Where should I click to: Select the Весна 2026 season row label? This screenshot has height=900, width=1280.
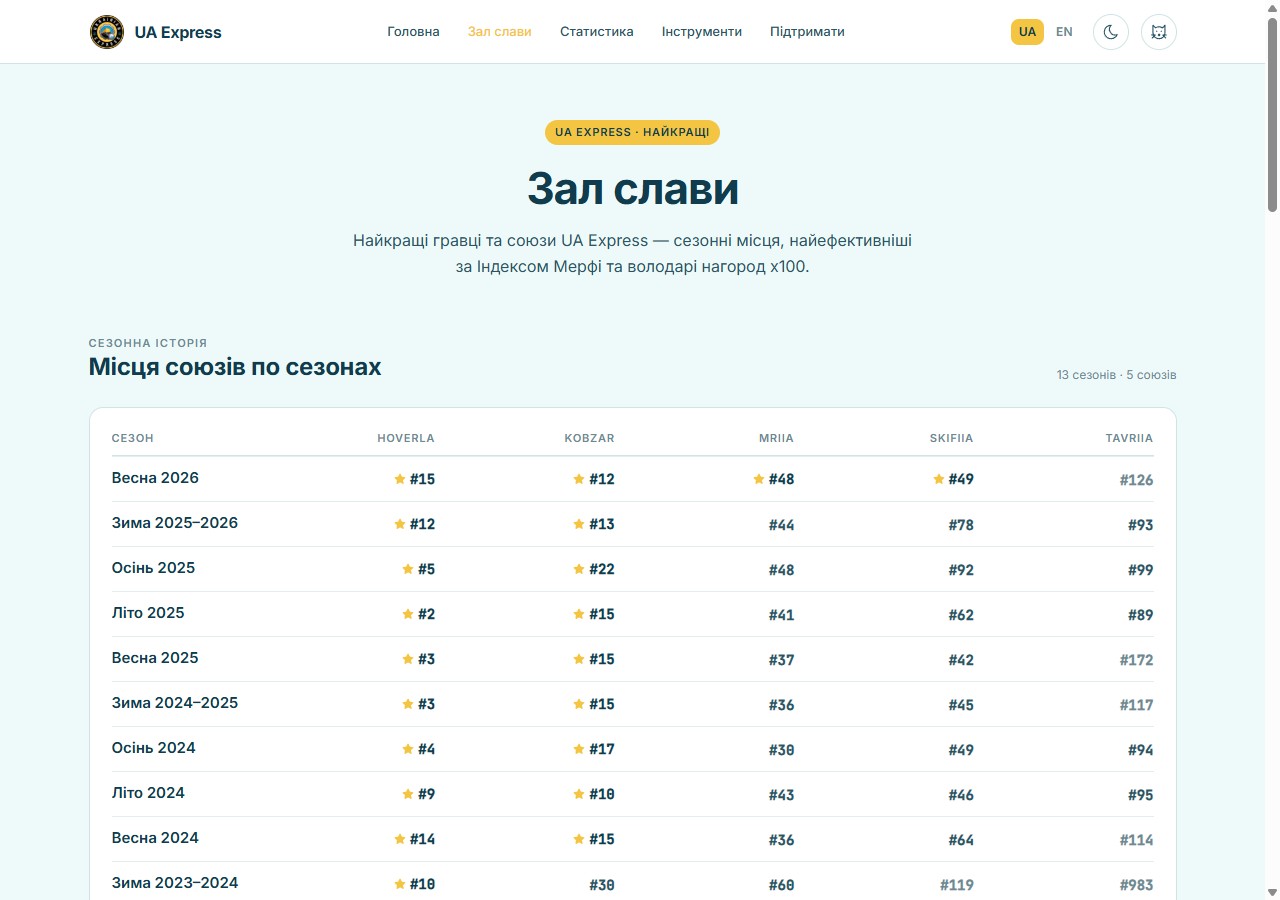tap(155, 478)
